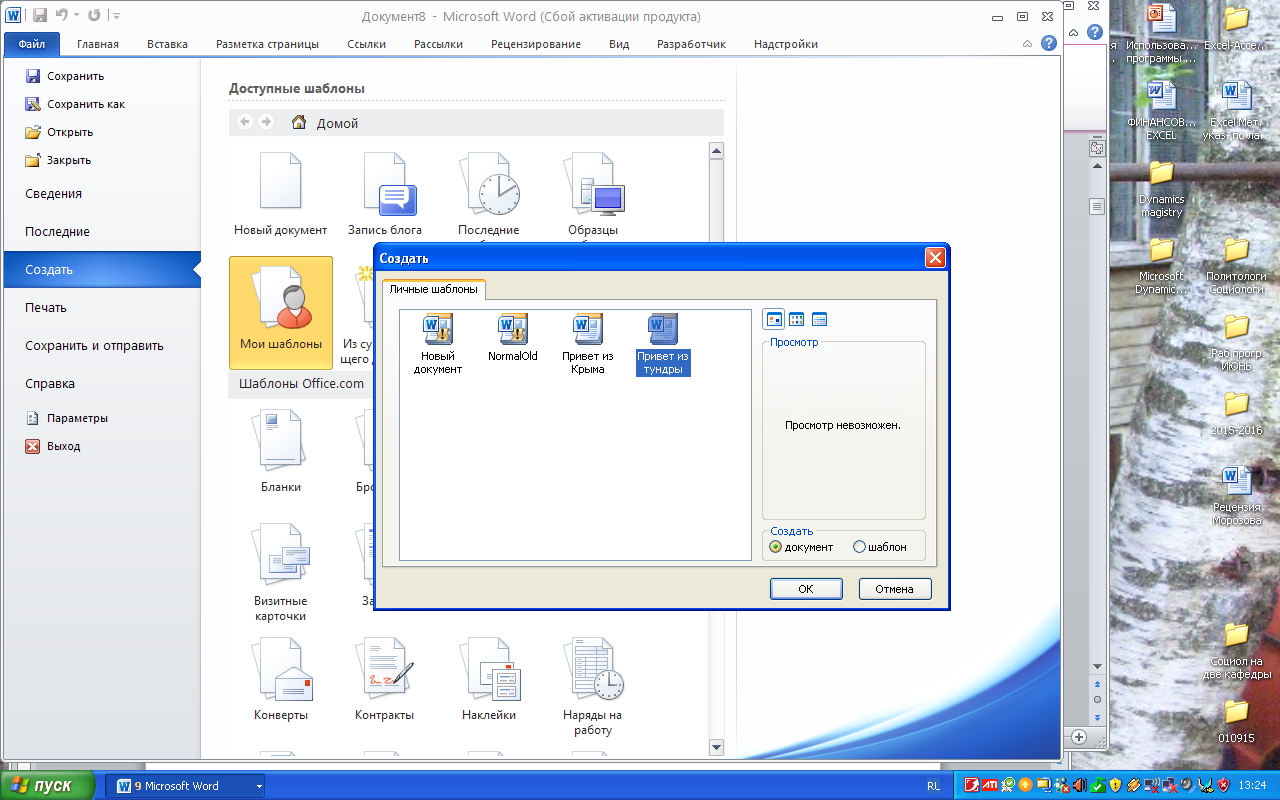Open the Undo history dropdown arrow
The image size is (1280, 800).
(75, 16)
